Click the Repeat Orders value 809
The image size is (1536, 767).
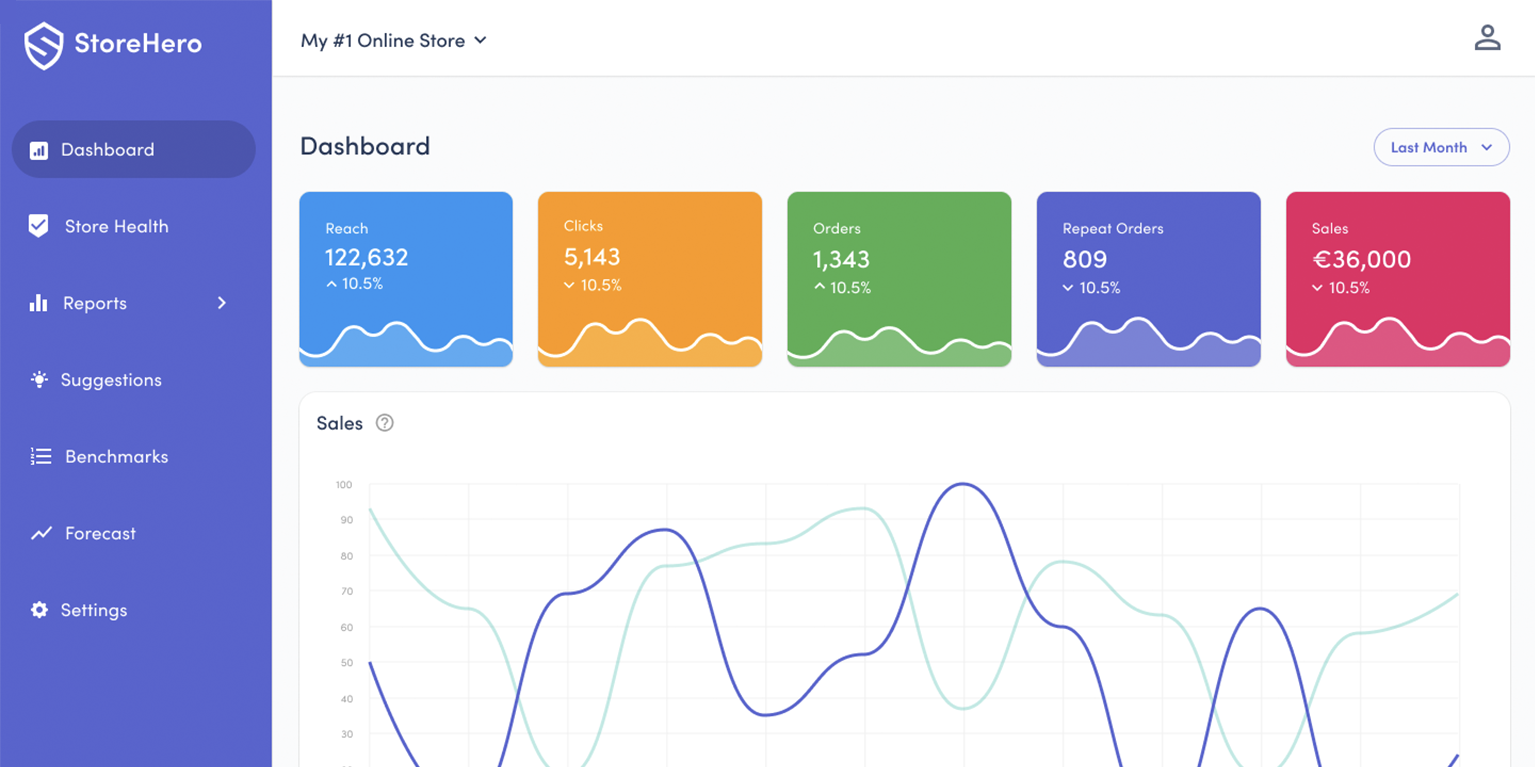(1084, 259)
